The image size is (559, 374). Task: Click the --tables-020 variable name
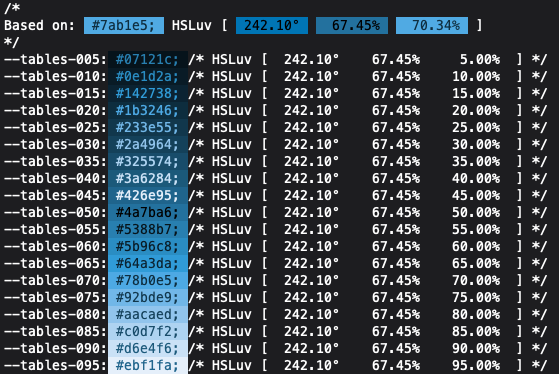[55, 111]
